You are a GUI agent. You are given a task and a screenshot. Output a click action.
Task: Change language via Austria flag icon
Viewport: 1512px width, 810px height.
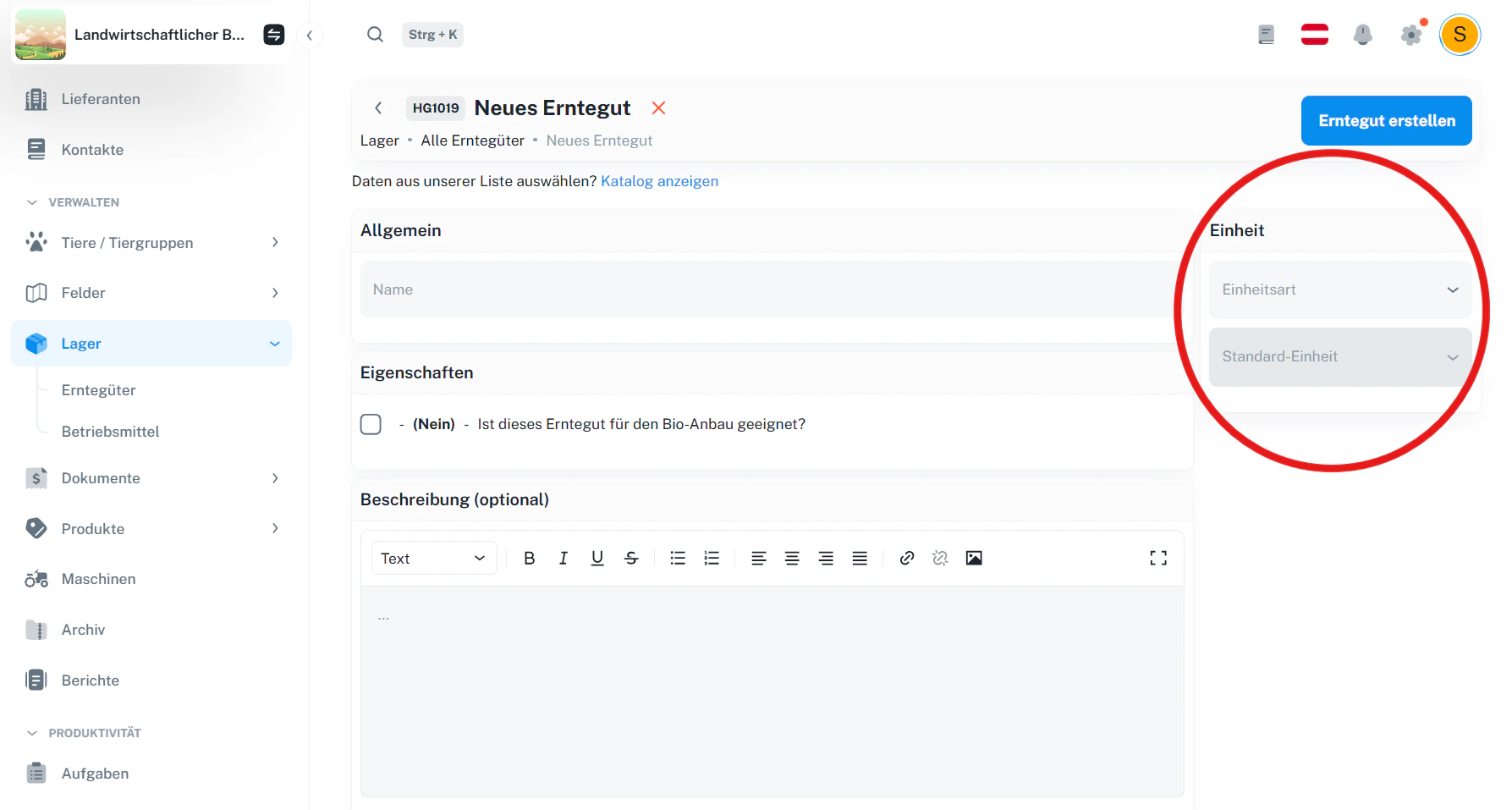1315,35
